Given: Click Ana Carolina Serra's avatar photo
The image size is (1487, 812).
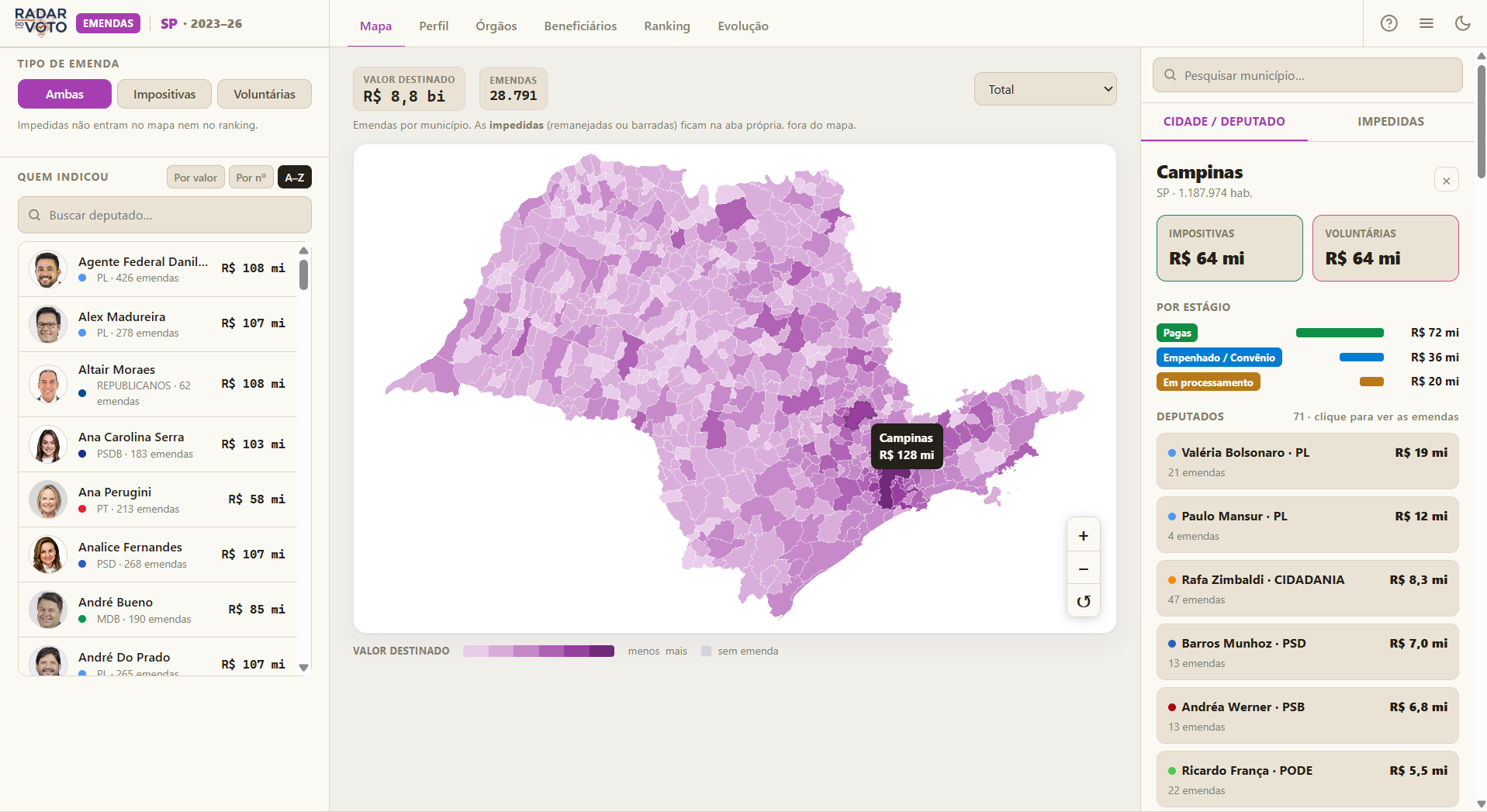Looking at the screenshot, I should coord(48,445).
